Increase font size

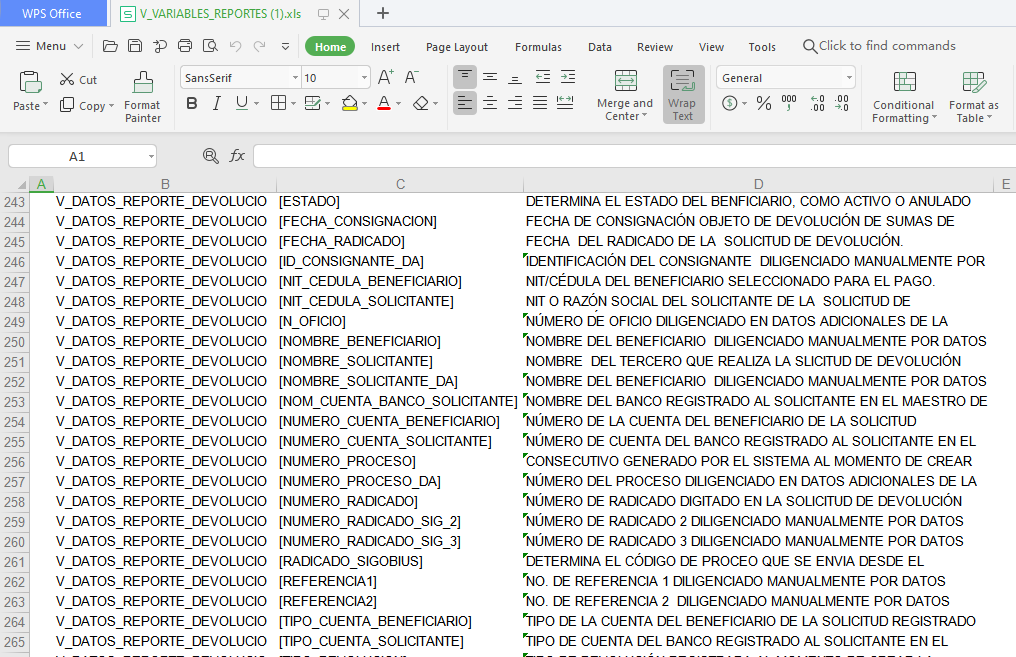click(x=386, y=77)
